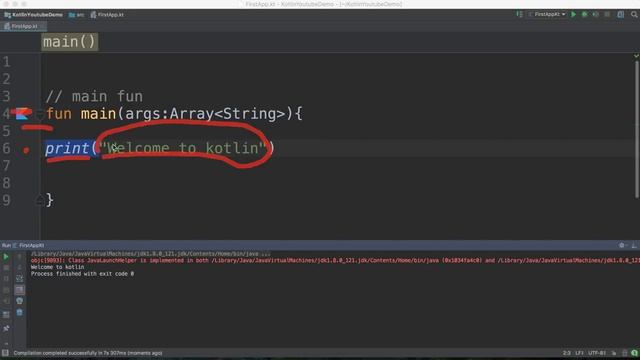The height and width of the screenshot is (360, 640).
Task: Click the inspection status checkmark in the editor
Action: click(636, 56)
